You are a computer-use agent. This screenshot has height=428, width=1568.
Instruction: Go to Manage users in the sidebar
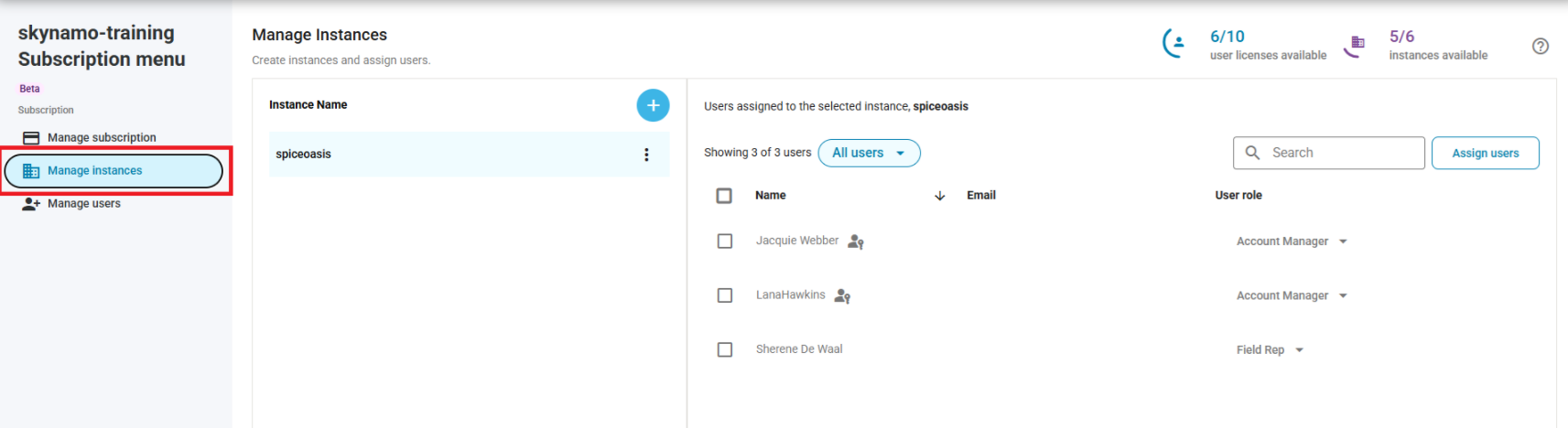point(84,204)
